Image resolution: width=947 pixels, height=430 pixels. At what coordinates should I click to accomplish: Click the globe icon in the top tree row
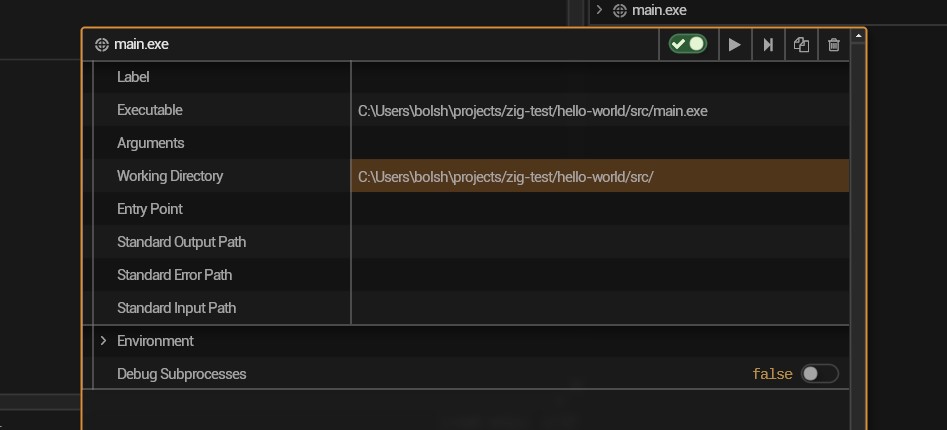(x=620, y=11)
